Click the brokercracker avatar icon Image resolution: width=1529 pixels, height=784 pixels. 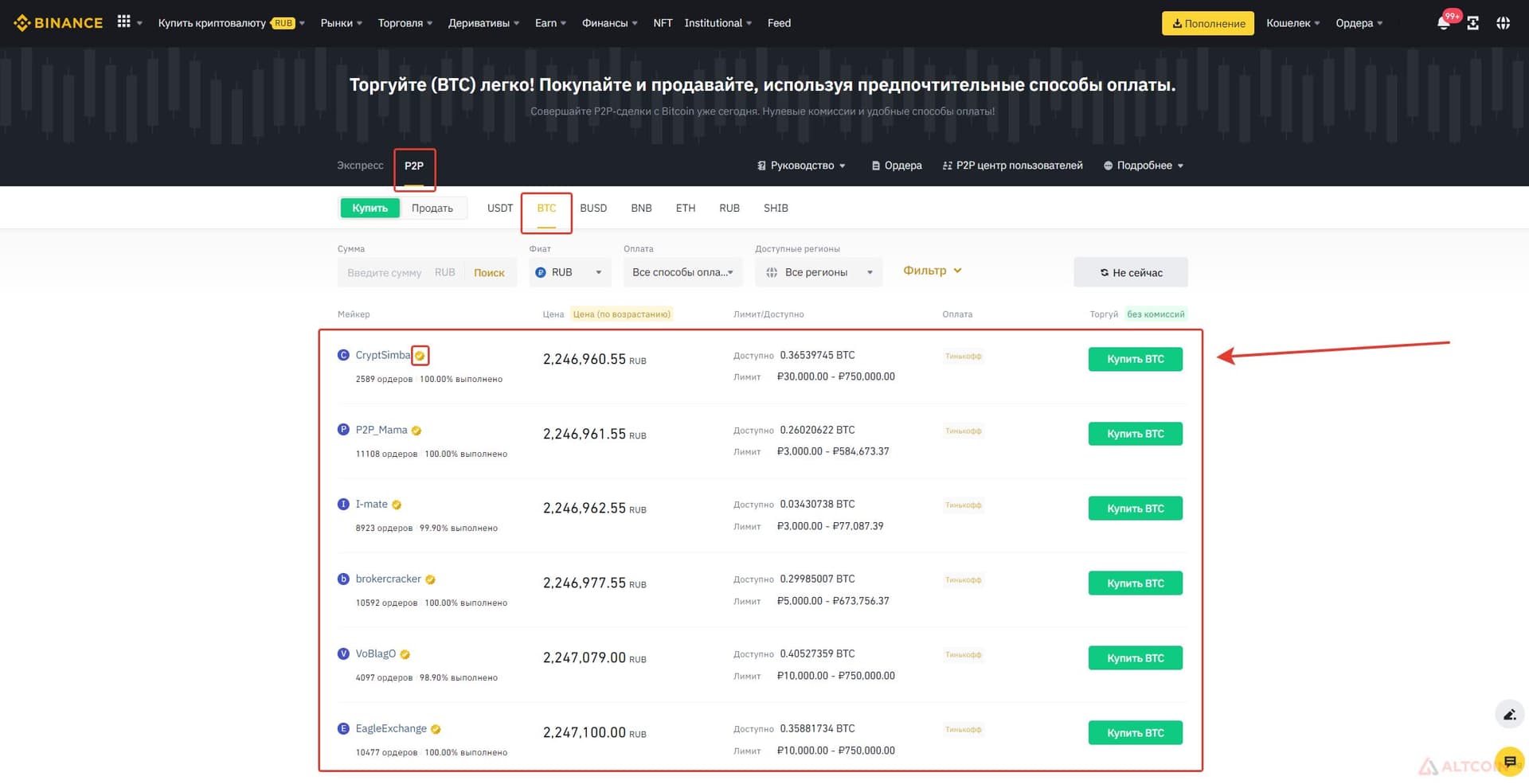click(343, 579)
